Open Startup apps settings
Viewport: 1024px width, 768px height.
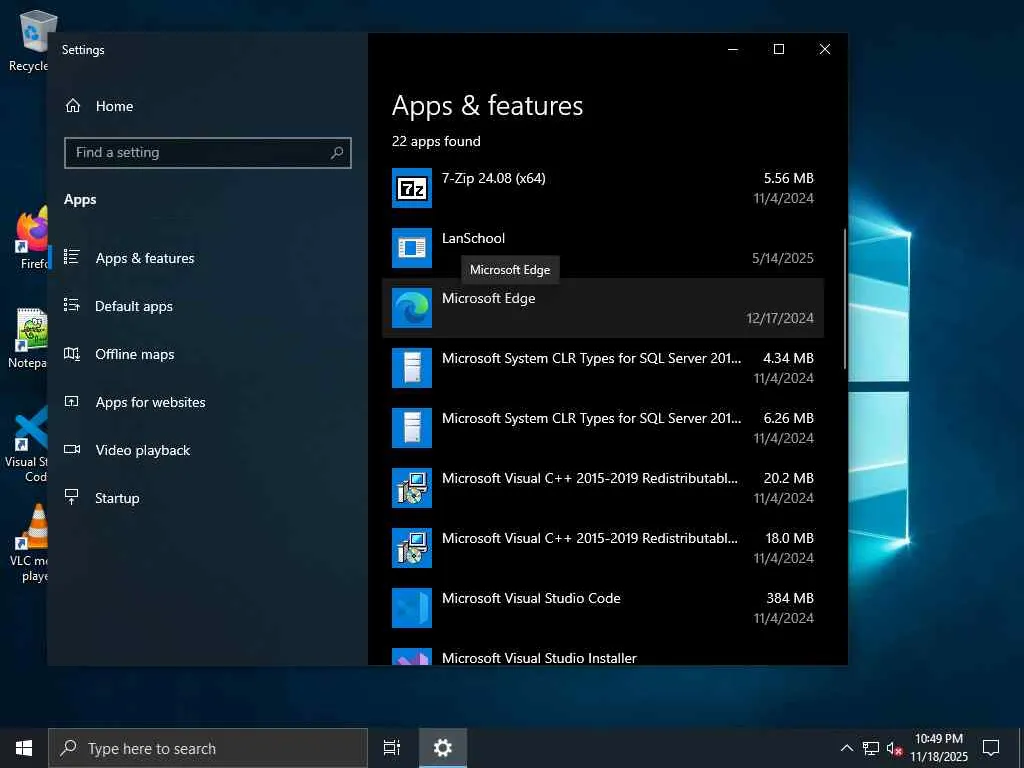pos(117,498)
